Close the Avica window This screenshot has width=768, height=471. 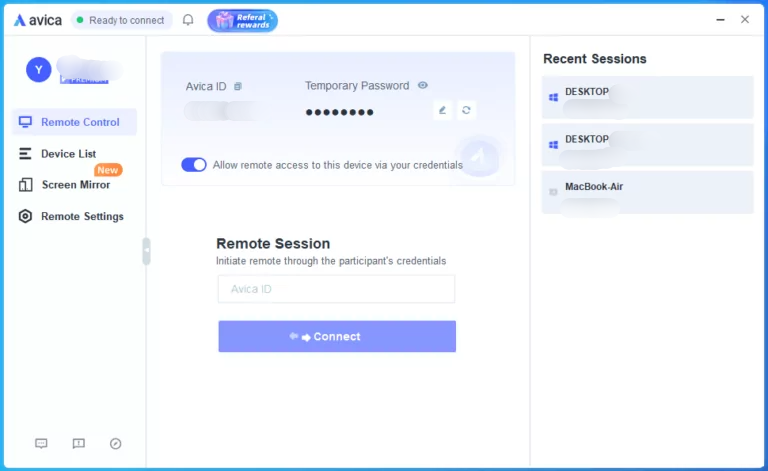tap(745, 19)
